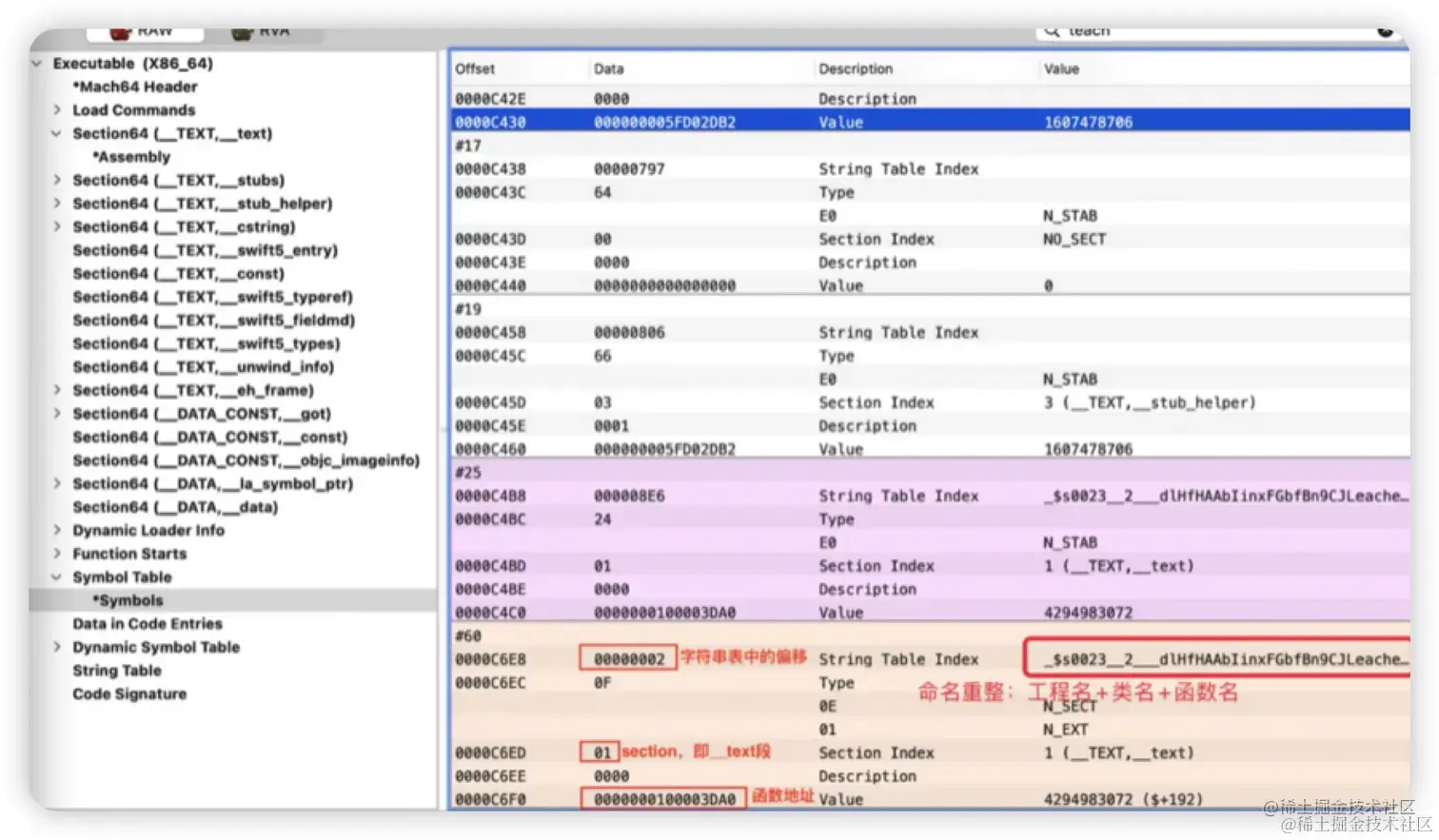Screen dimensions: 1439x840
Task: Select Section64 (__TEXT,__unwind_info)
Action: pos(204,367)
